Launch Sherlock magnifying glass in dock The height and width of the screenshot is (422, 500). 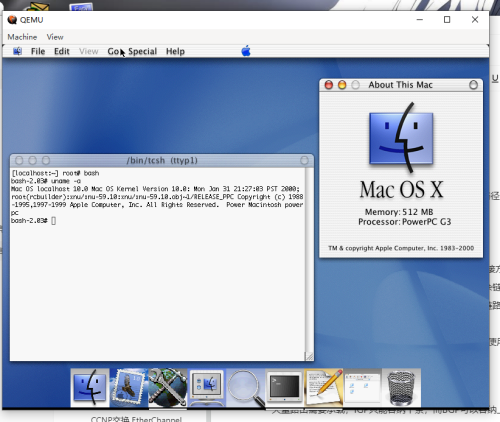[x=246, y=387]
